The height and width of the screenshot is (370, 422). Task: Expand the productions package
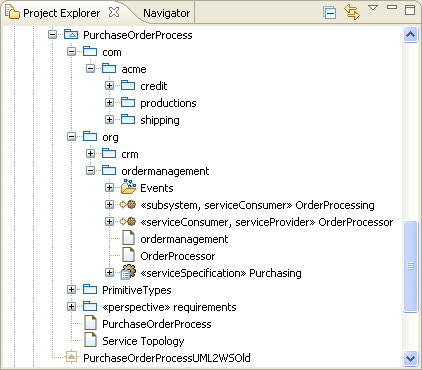pyautogui.click(x=110, y=102)
